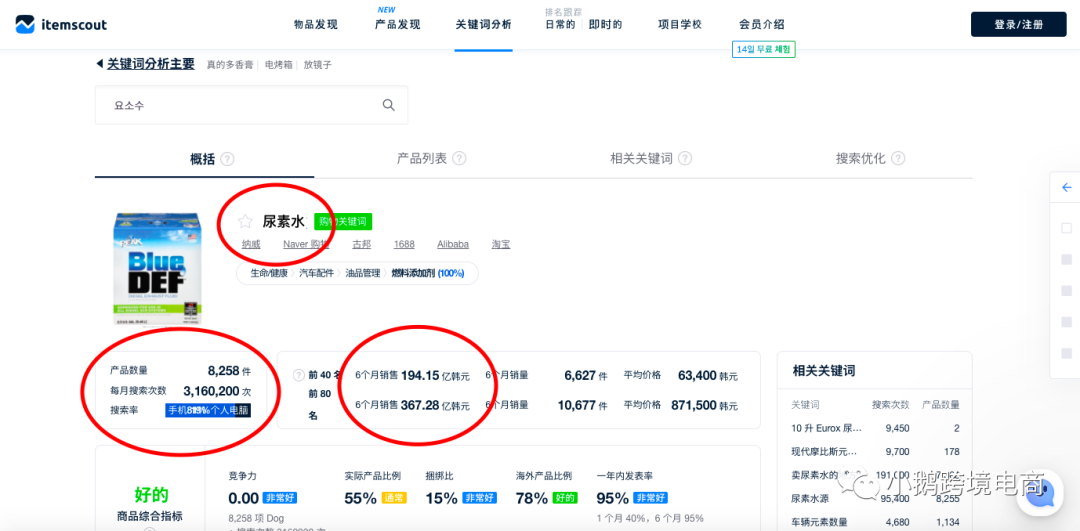Open 项目学校 in the navigation
The width and height of the screenshot is (1080, 531).
680,25
